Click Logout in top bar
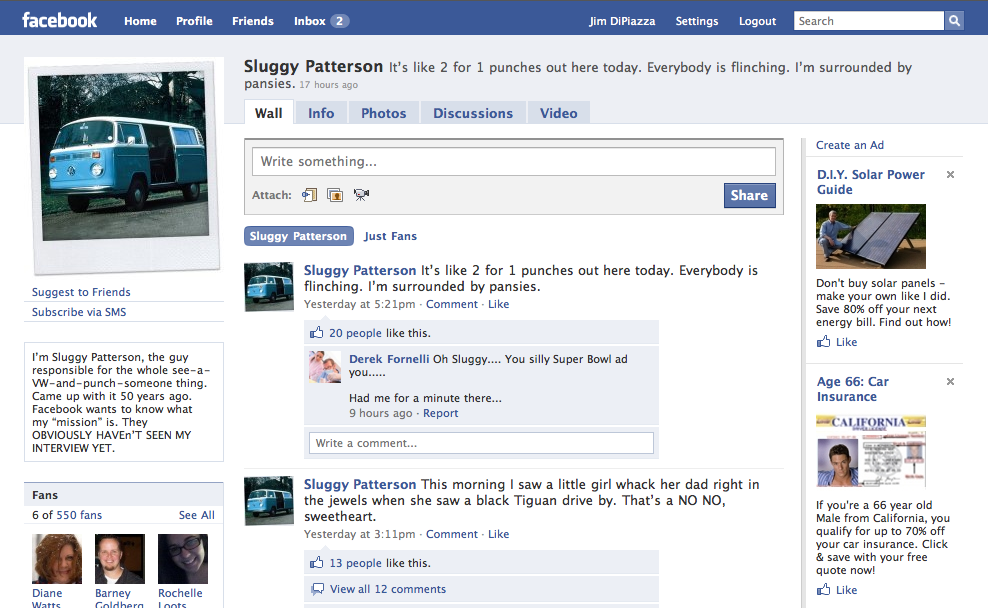 [757, 21]
